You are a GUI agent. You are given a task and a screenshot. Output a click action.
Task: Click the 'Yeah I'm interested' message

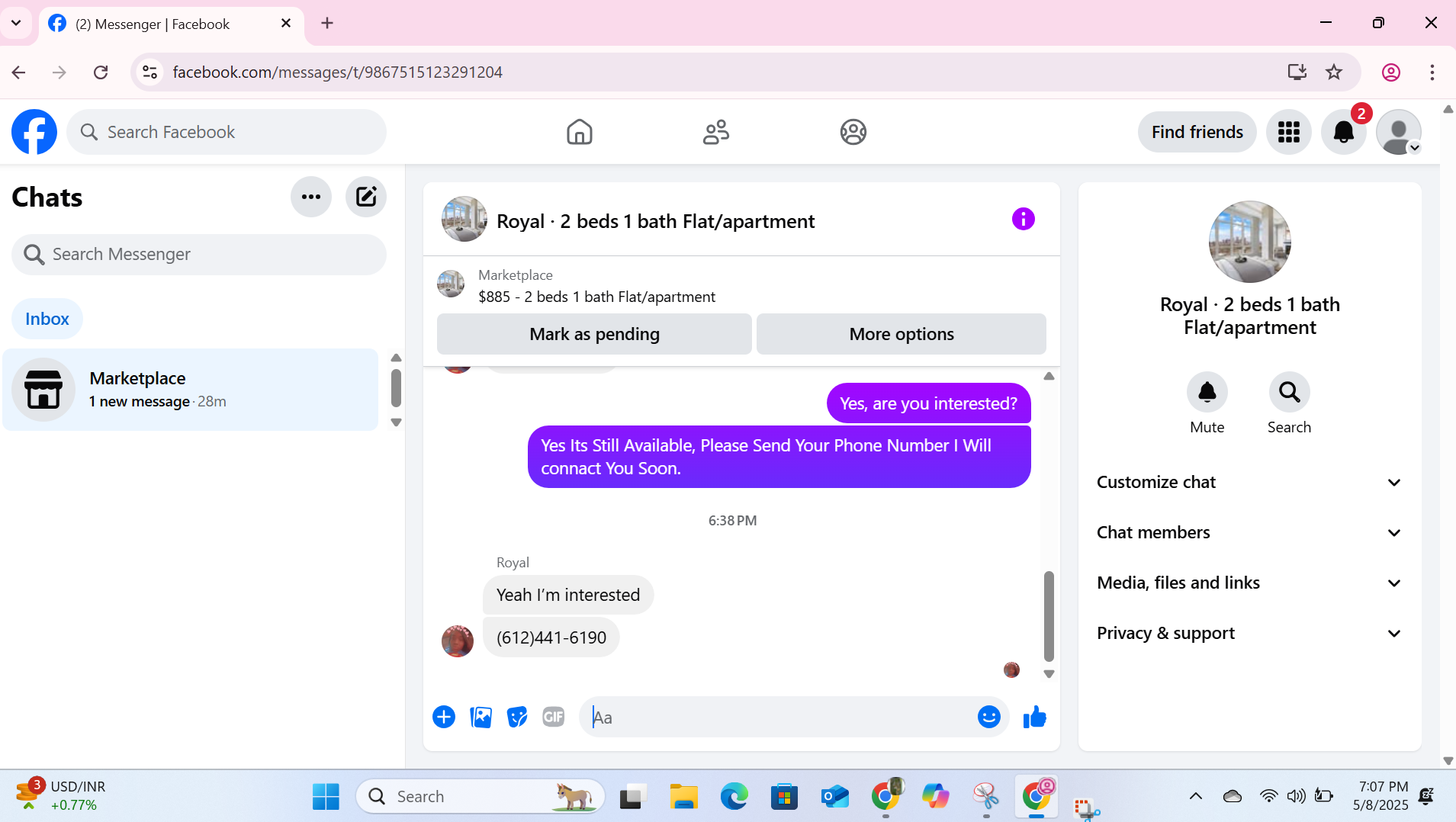coord(568,595)
